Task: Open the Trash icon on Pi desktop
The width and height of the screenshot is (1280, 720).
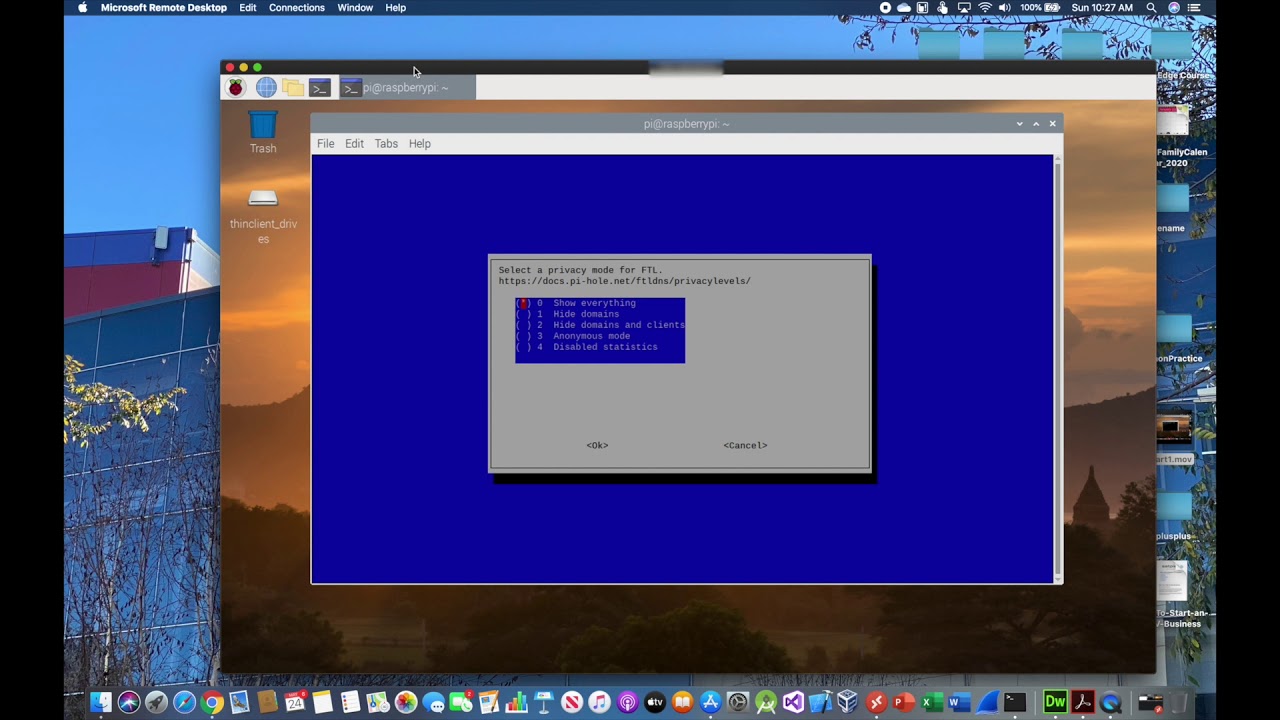Action: pos(263,132)
